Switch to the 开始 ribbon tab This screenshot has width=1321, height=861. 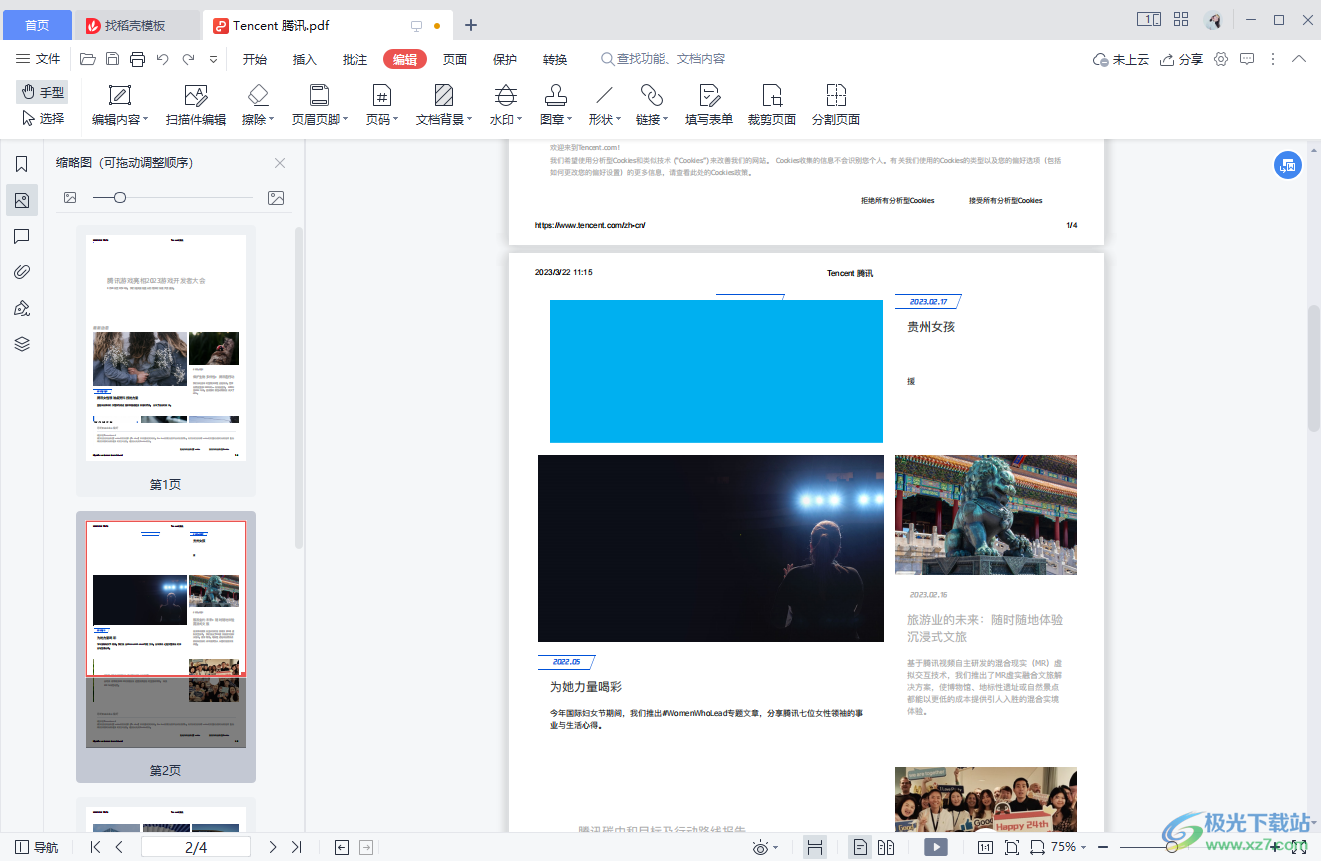(x=255, y=59)
